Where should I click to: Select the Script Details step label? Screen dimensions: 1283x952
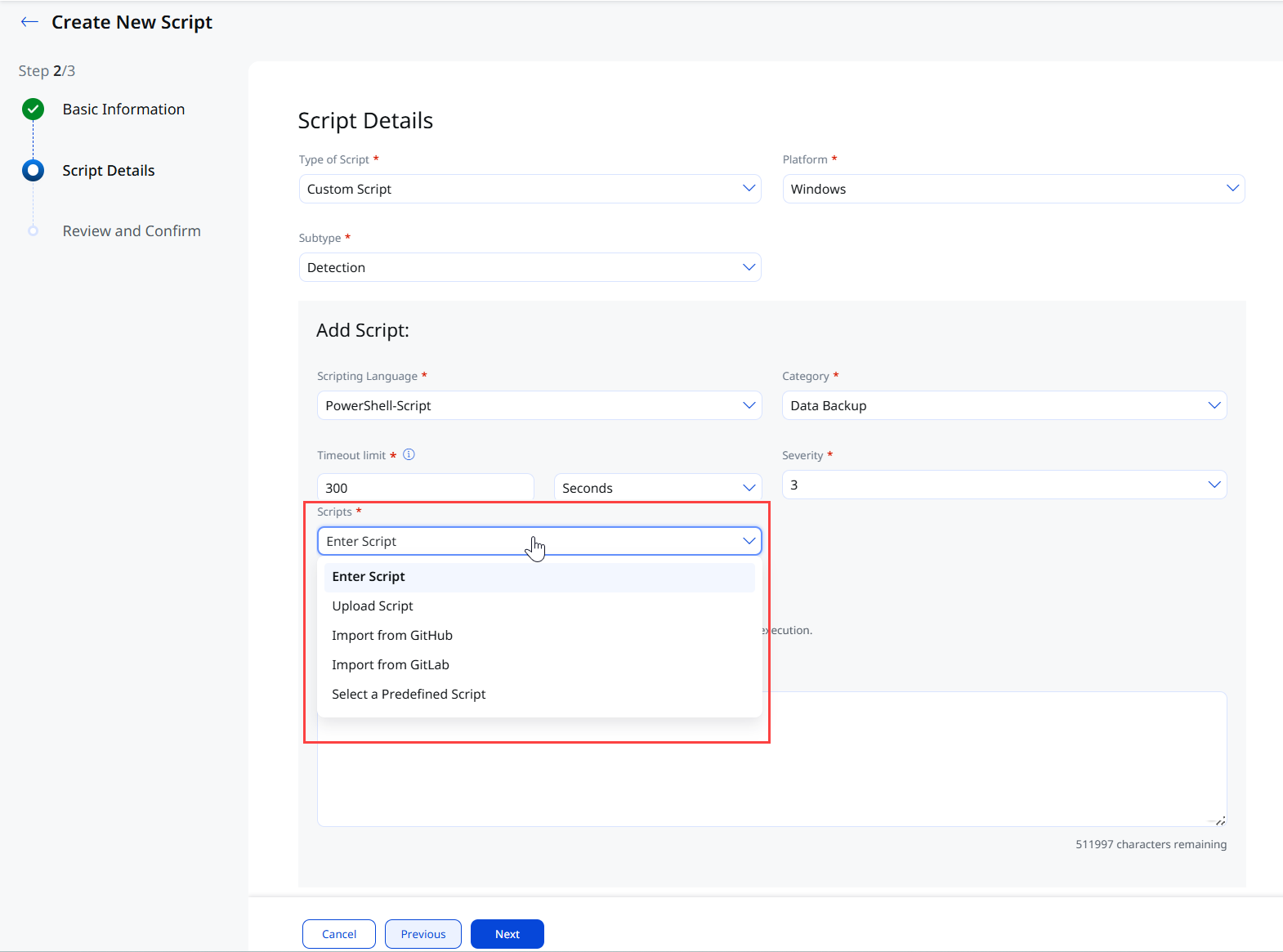[109, 171]
